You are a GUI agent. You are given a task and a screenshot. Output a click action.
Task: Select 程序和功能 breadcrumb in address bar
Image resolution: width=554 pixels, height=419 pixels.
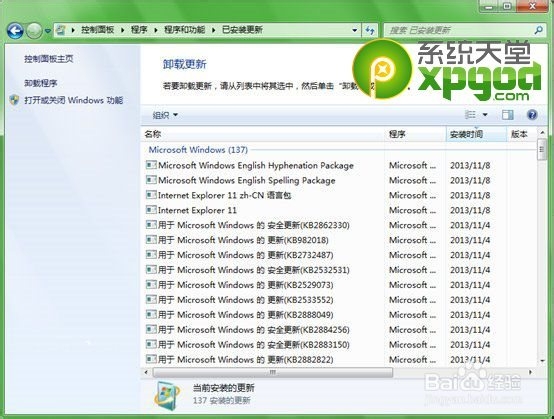coord(184,30)
